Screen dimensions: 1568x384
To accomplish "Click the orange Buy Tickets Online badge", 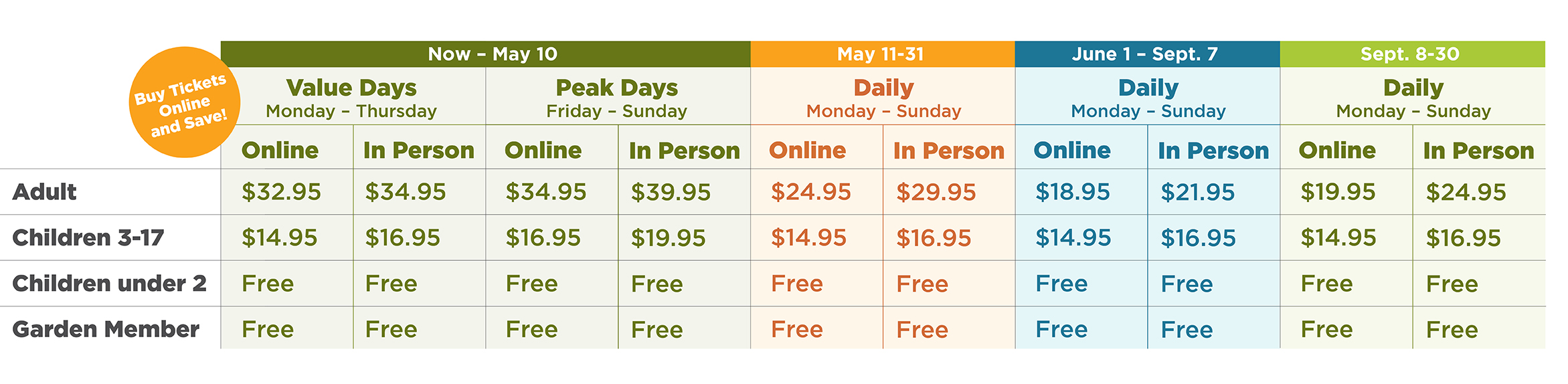I will tap(182, 104).
